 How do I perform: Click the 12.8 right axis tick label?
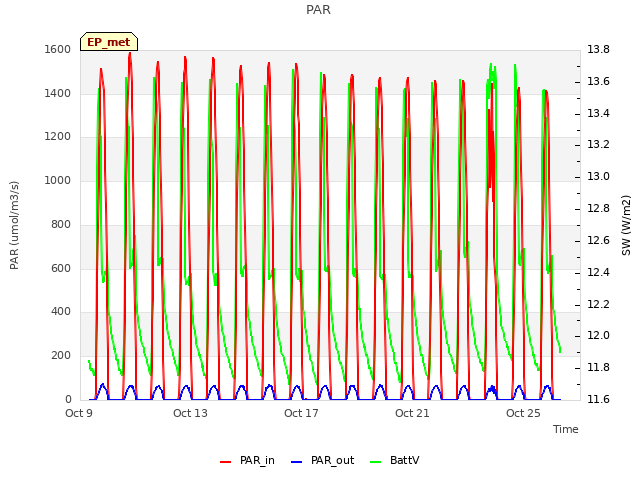[x=598, y=208]
